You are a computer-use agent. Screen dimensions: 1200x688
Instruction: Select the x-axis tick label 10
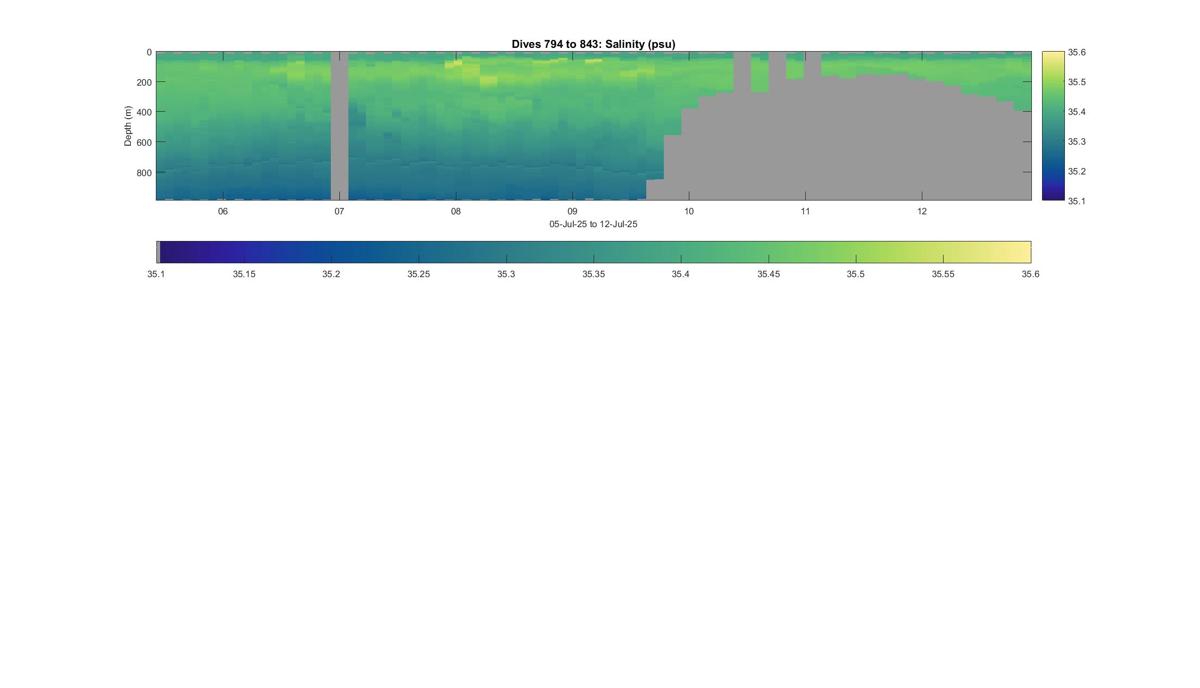click(x=689, y=211)
